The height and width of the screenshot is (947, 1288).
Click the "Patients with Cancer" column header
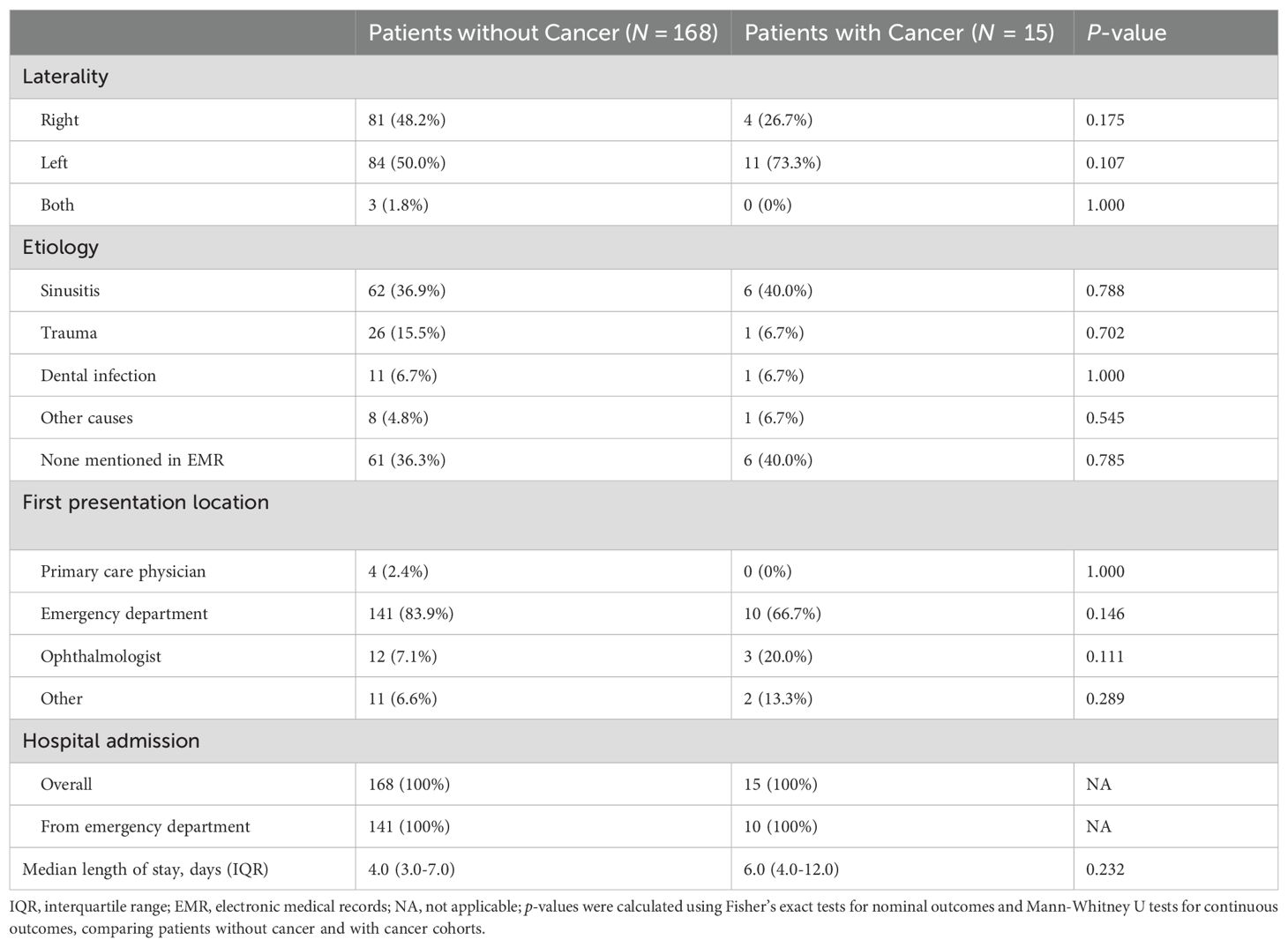[899, 33]
